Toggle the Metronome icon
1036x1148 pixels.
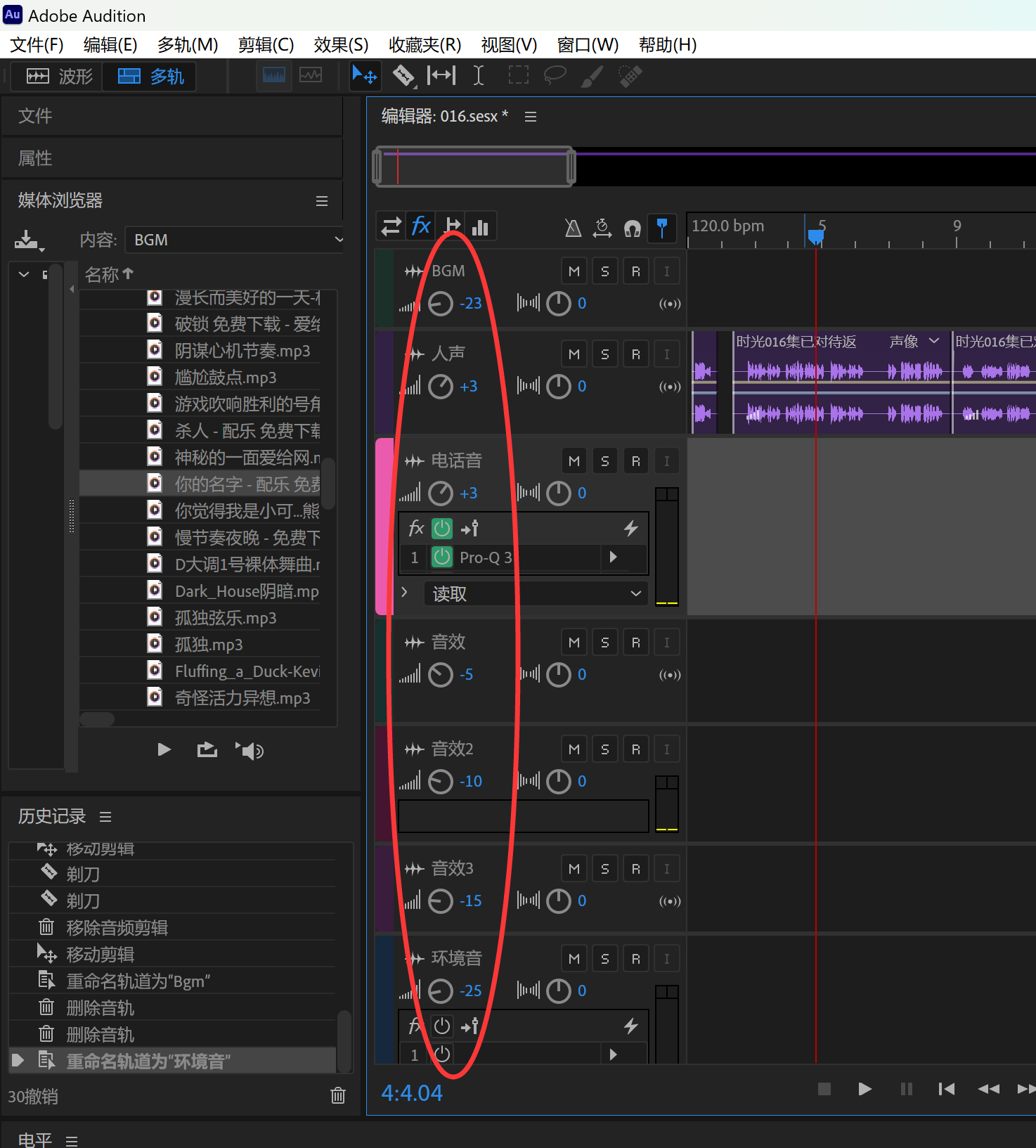point(573,228)
